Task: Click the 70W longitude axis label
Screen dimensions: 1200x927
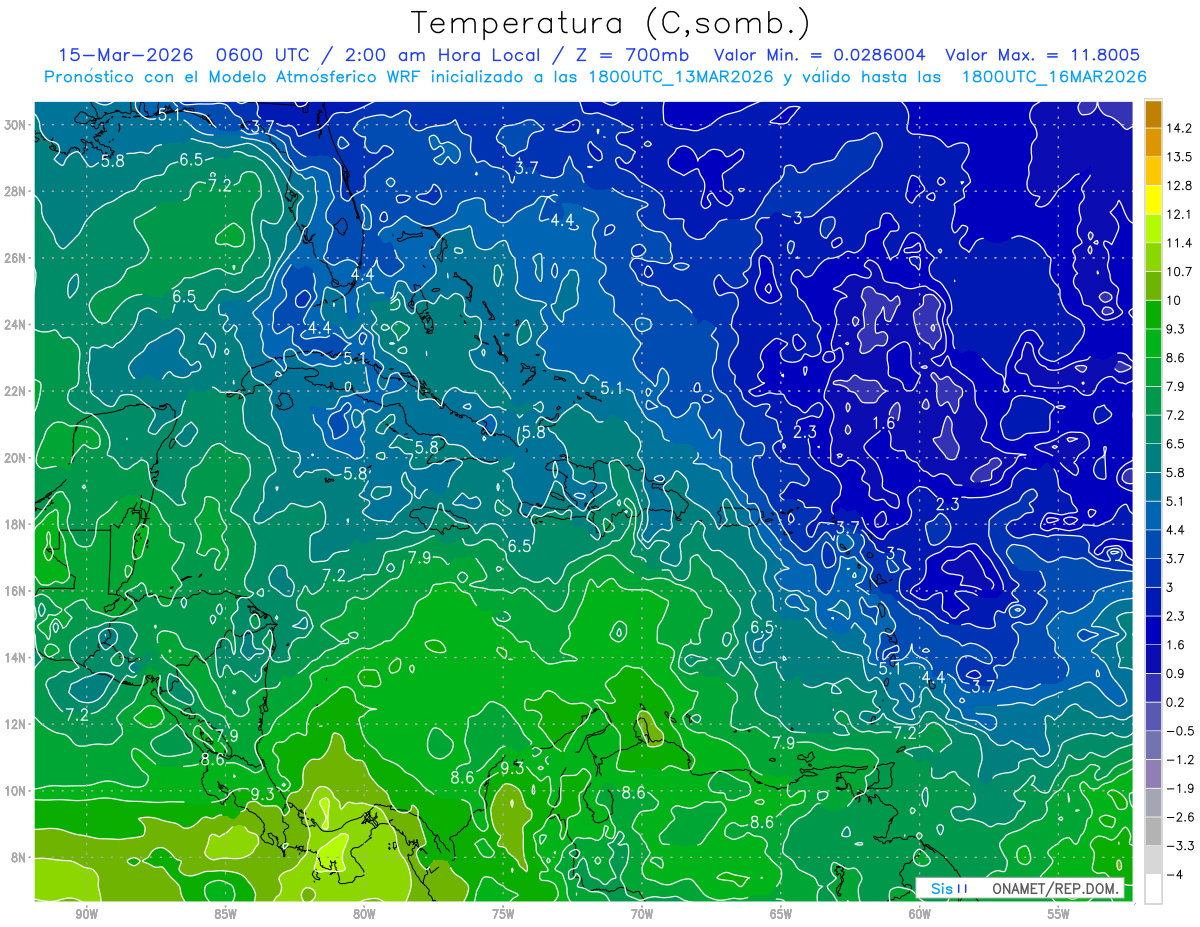Action: point(642,914)
